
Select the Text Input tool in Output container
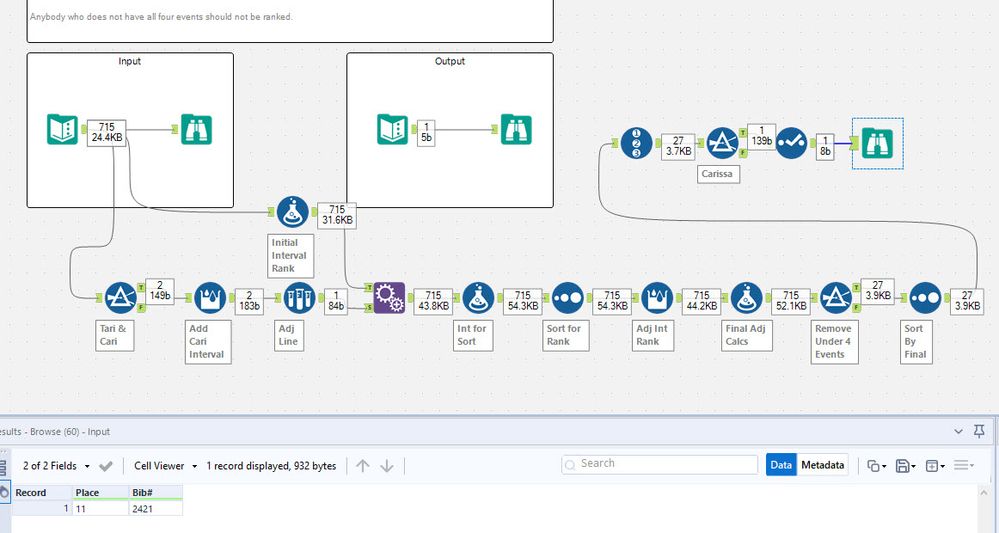coord(392,129)
